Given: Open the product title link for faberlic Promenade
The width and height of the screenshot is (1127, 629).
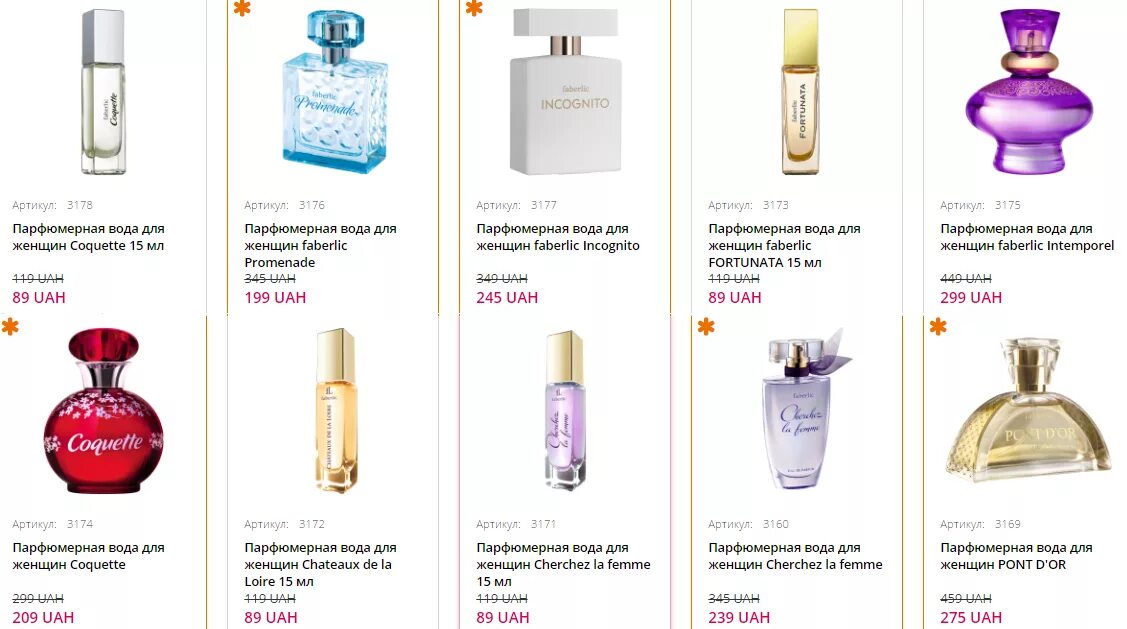Looking at the screenshot, I should point(320,245).
